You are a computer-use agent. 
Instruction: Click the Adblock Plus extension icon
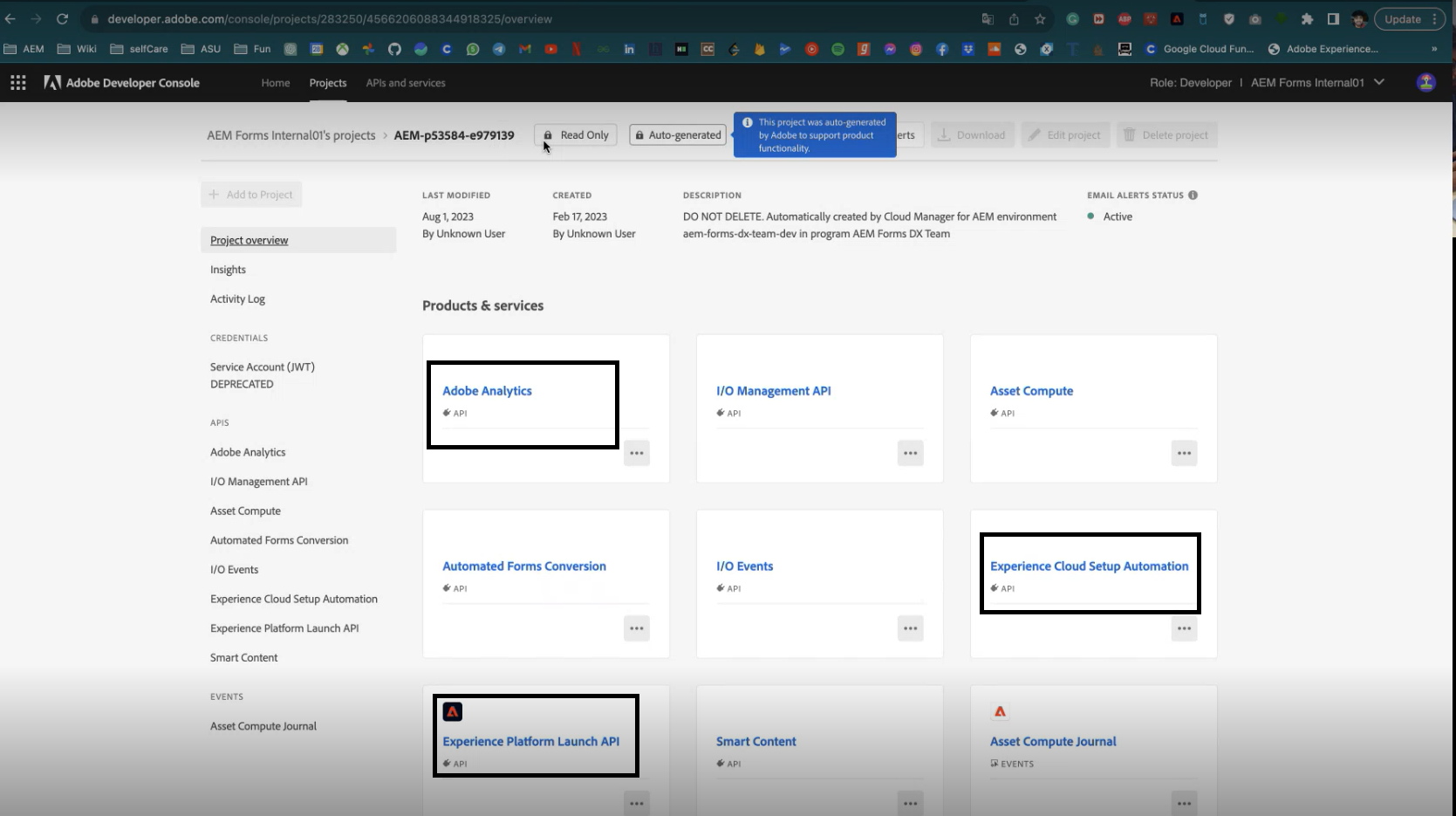point(1124,19)
